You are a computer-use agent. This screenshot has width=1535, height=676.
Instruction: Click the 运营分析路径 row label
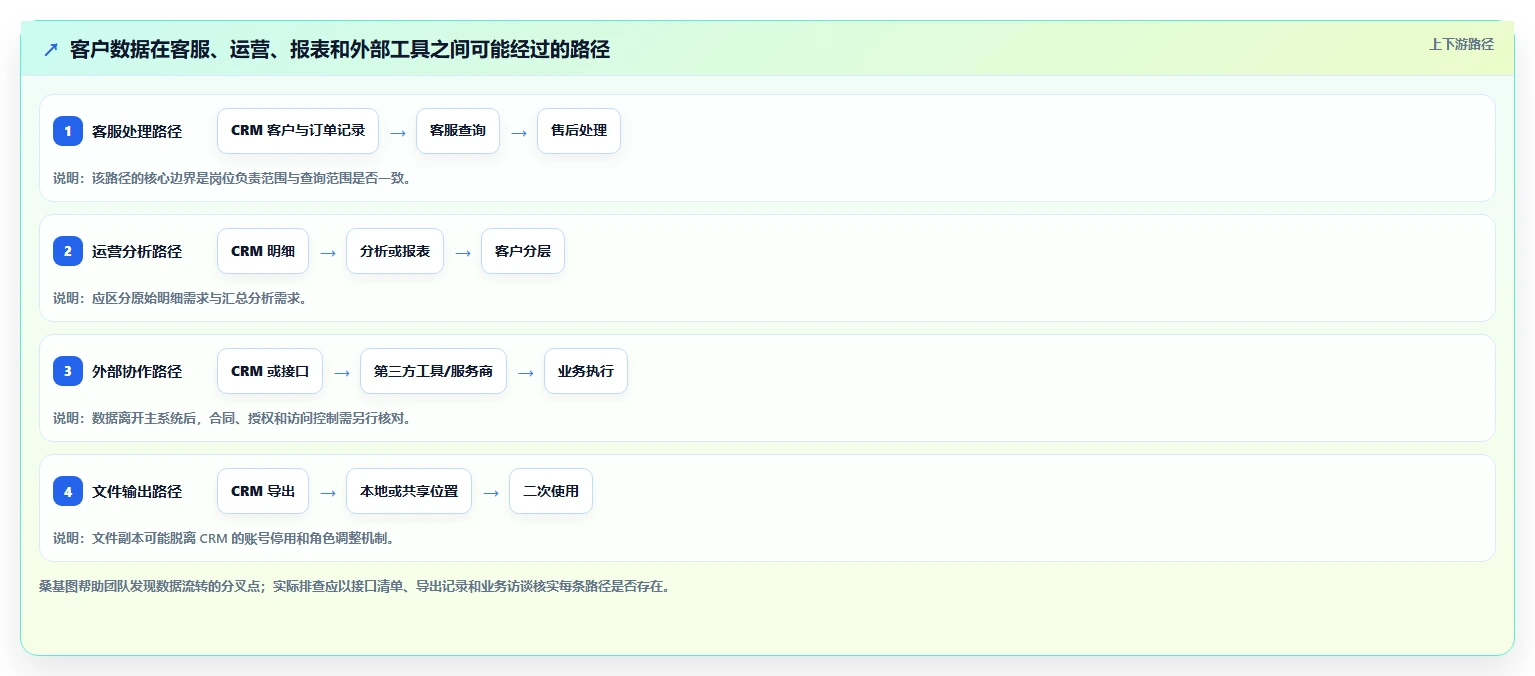pyautogui.click(x=137, y=251)
